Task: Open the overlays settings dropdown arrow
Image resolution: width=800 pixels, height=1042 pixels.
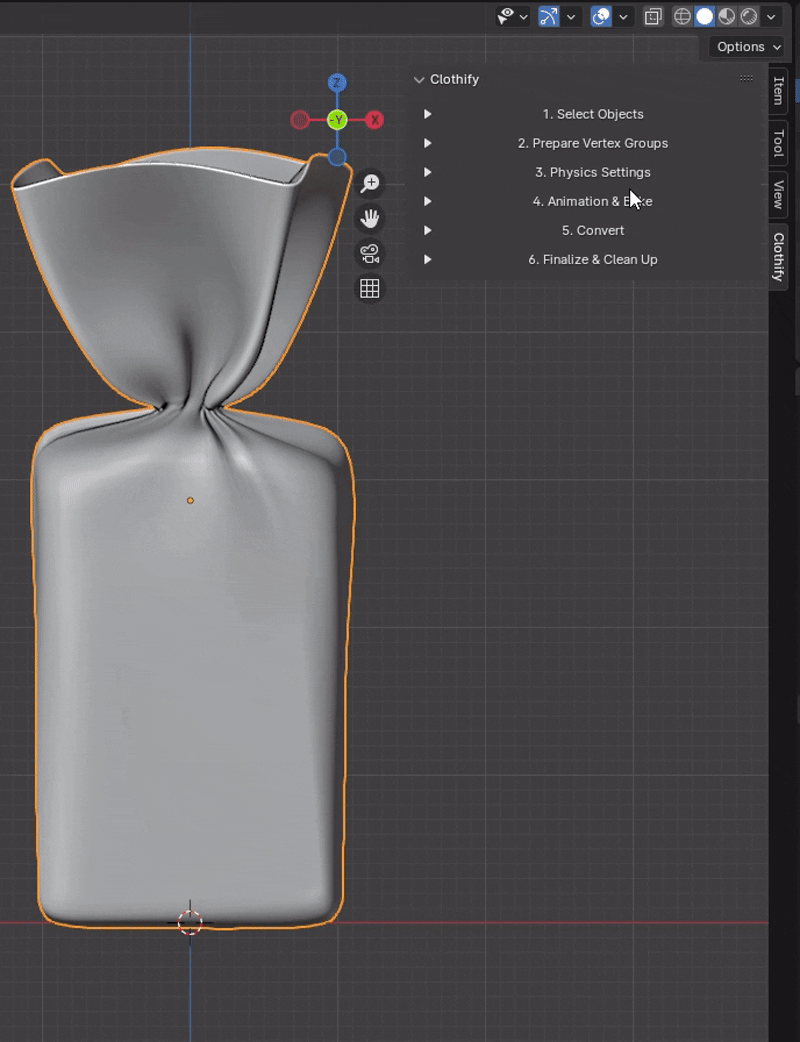Action: 623,17
